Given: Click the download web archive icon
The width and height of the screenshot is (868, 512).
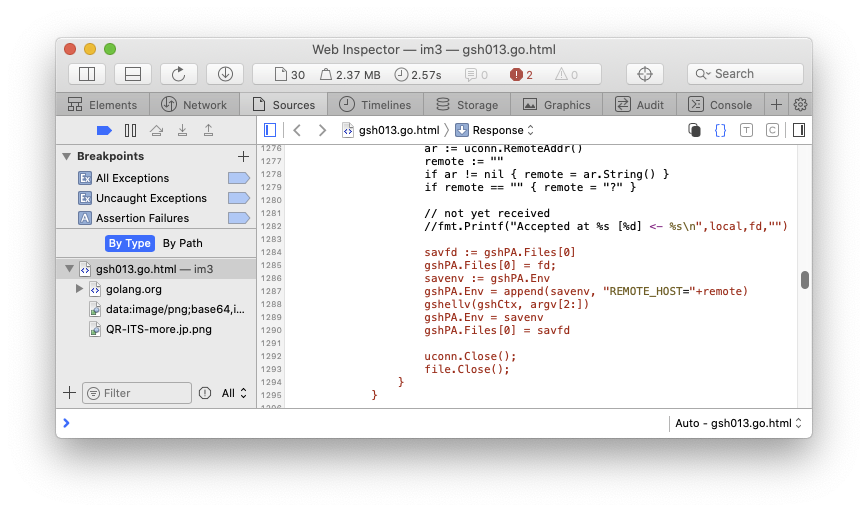Looking at the screenshot, I should 224,74.
